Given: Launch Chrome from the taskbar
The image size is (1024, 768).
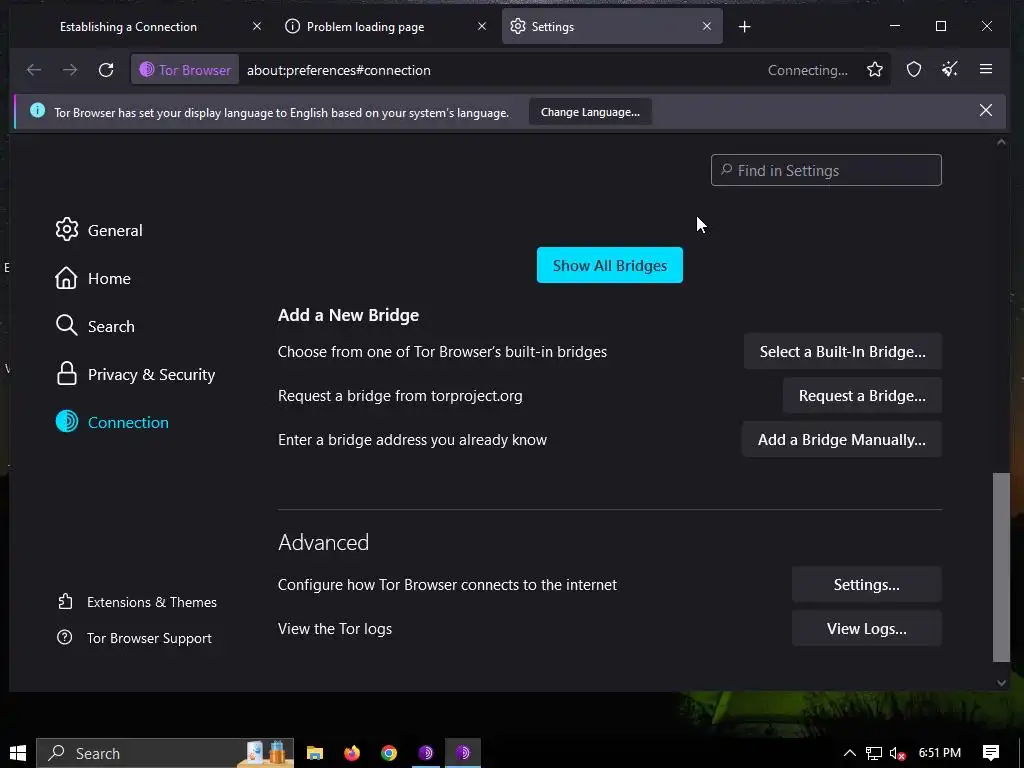Looking at the screenshot, I should click(x=389, y=753).
